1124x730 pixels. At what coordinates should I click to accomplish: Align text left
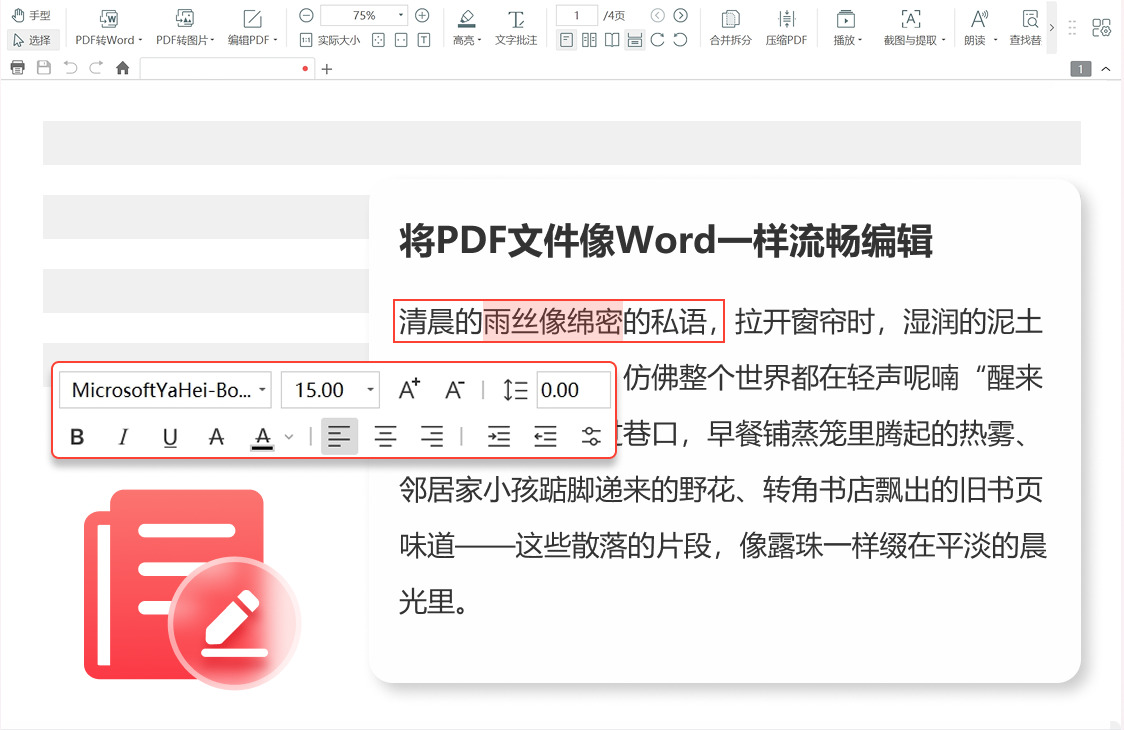click(x=339, y=436)
